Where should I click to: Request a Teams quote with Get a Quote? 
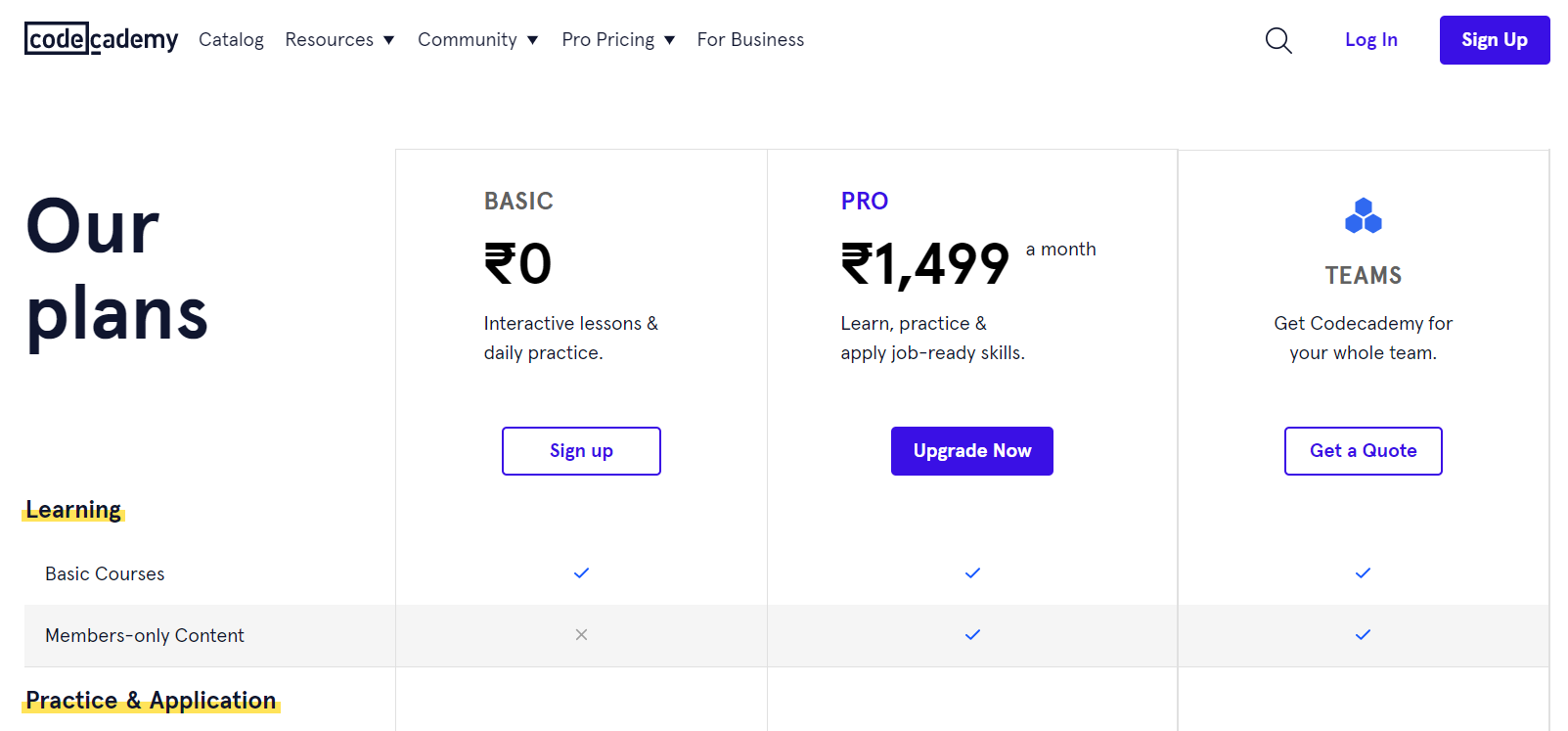click(x=1363, y=451)
